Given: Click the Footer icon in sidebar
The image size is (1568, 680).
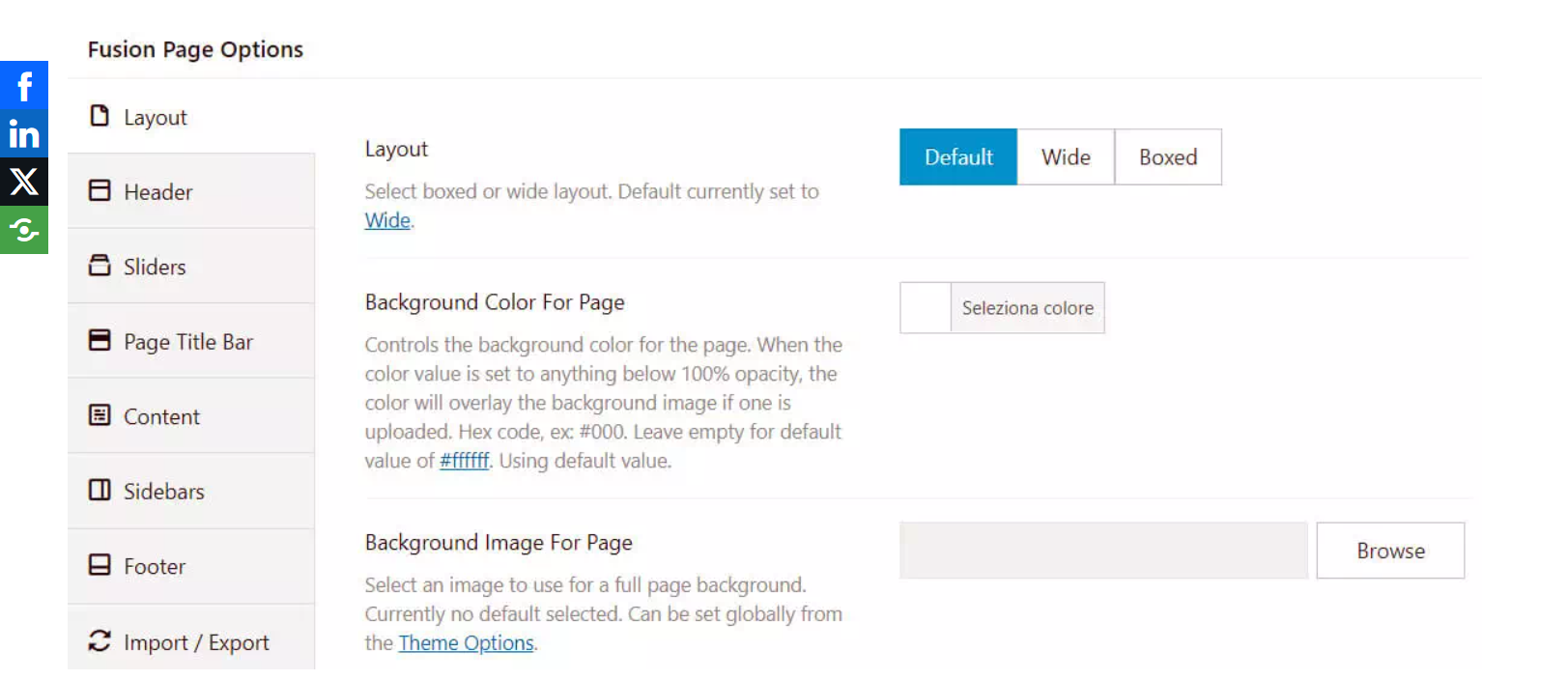Looking at the screenshot, I should (100, 565).
